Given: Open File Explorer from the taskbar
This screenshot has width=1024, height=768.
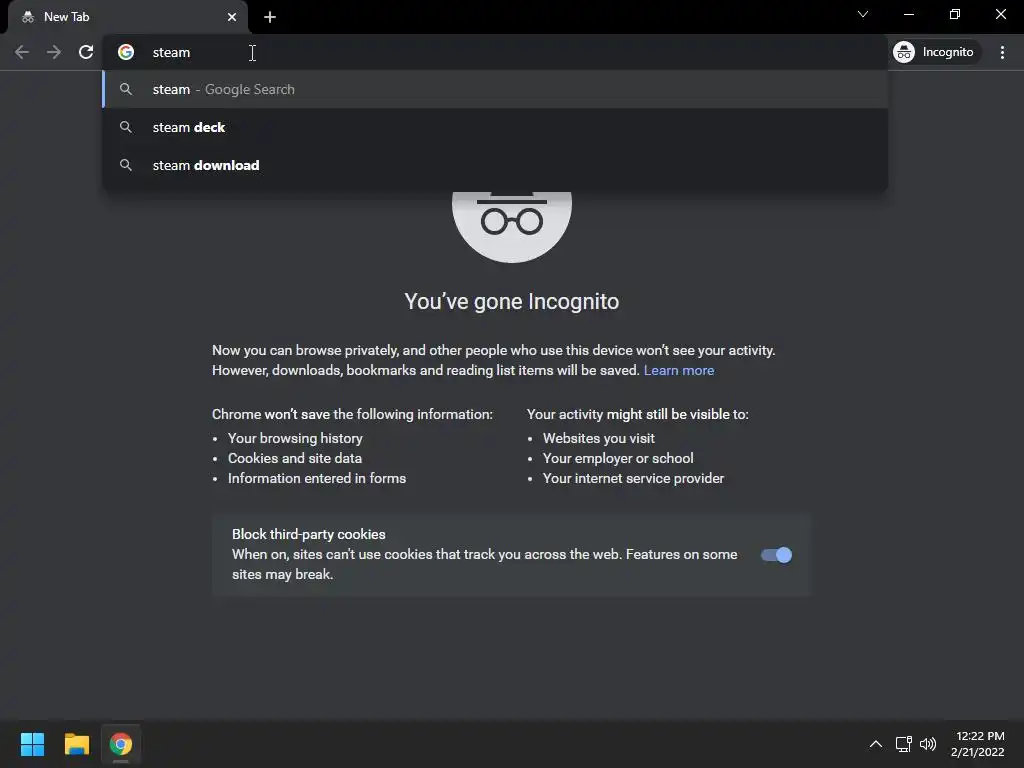Looking at the screenshot, I should click(x=76, y=744).
